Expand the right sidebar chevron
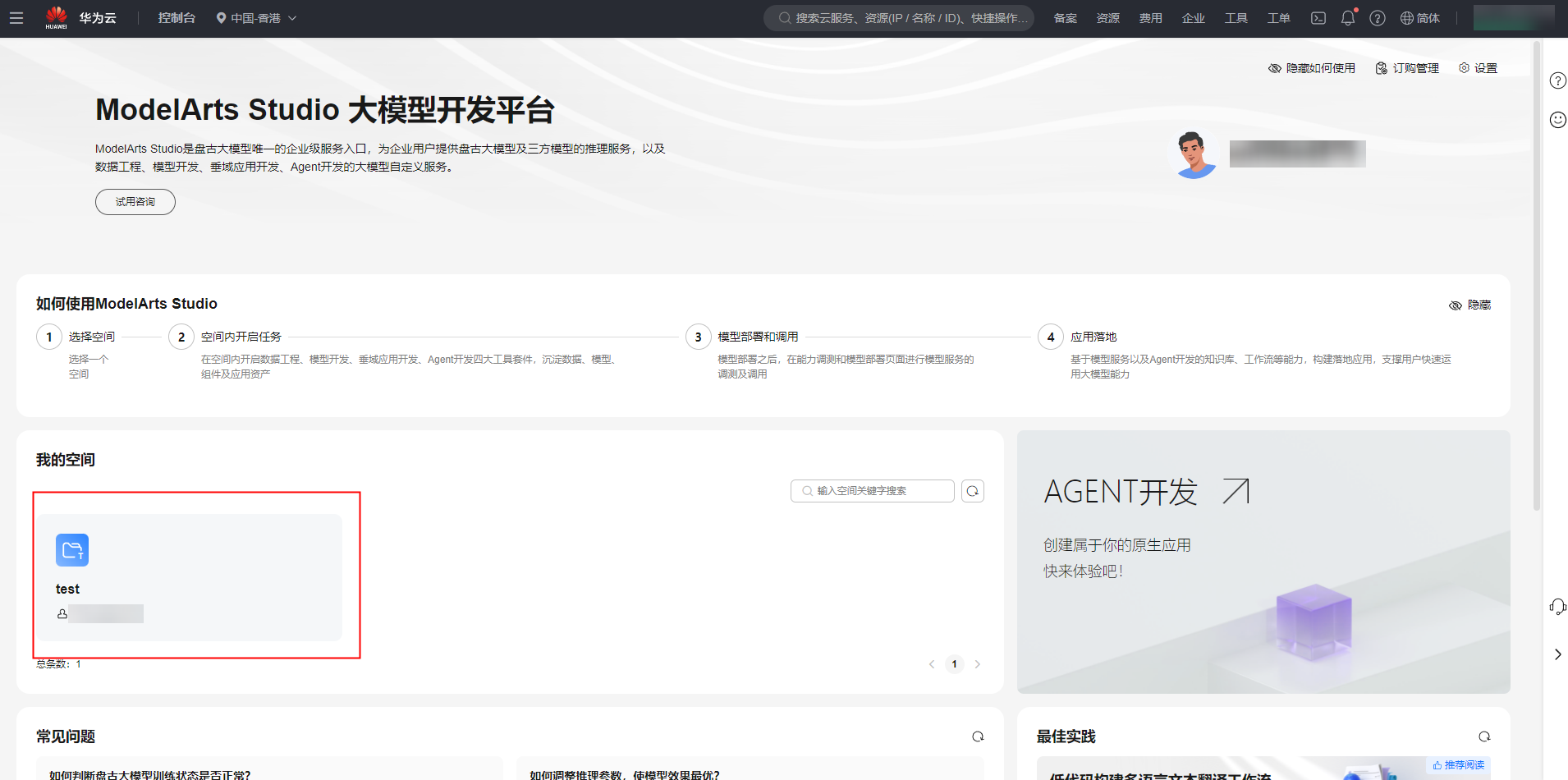This screenshot has height=780, width=1568. (x=1557, y=654)
